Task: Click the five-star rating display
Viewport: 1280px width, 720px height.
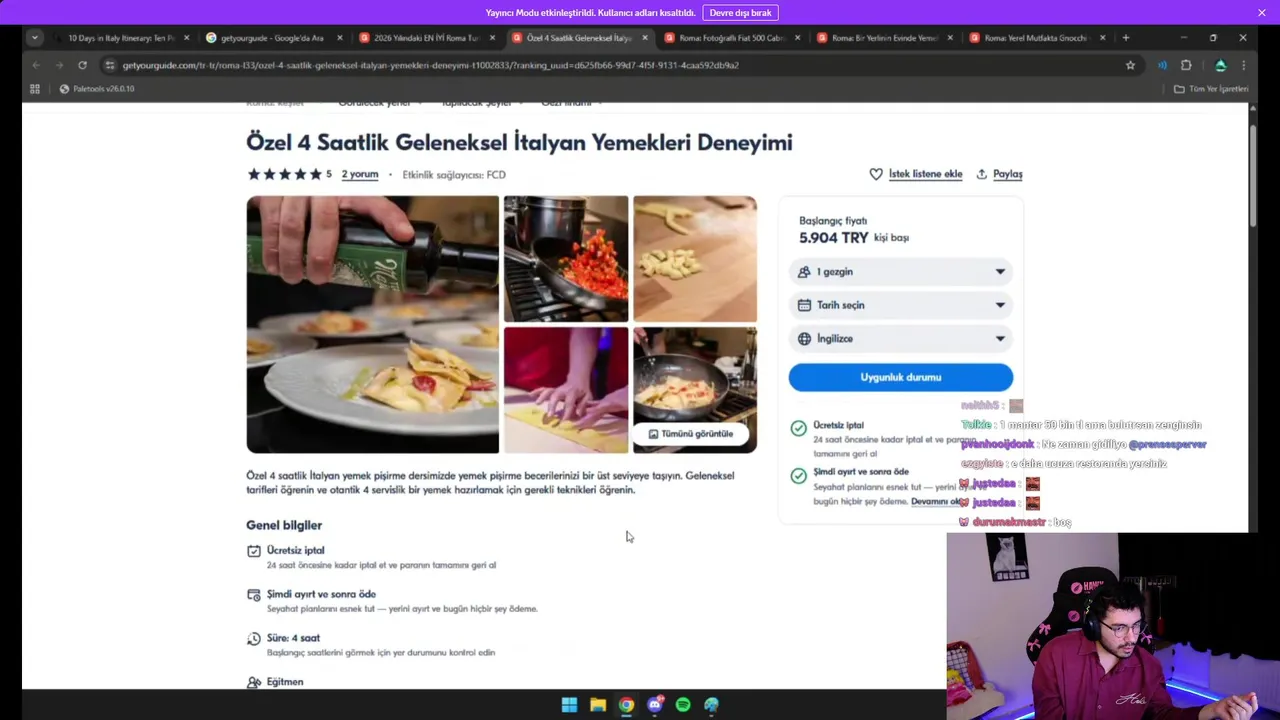Action: click(x=285, y=174)
